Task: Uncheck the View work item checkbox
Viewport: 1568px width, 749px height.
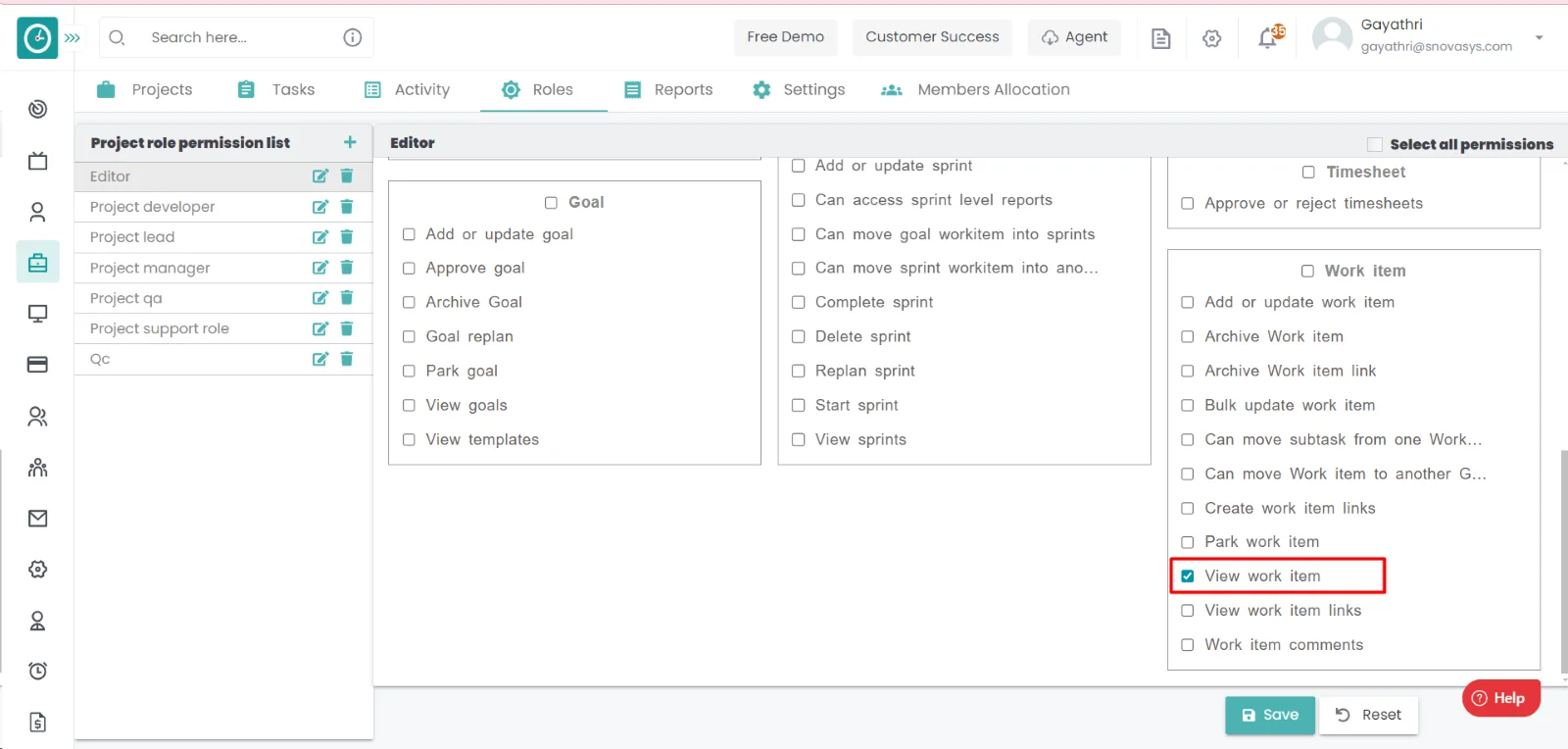Action: click(x=1188, y=576)
